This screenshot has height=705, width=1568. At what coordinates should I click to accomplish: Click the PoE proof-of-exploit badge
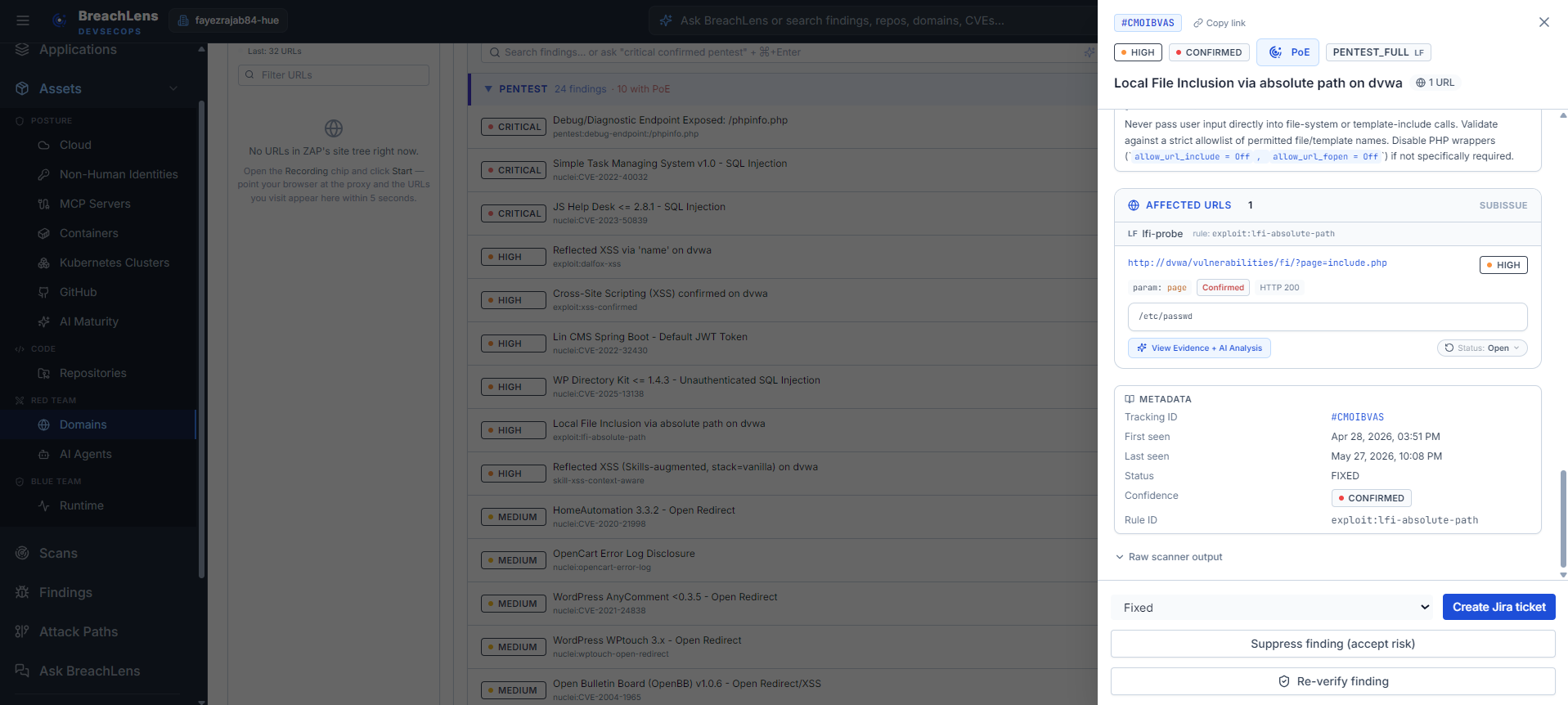[x=1288, y=52]
